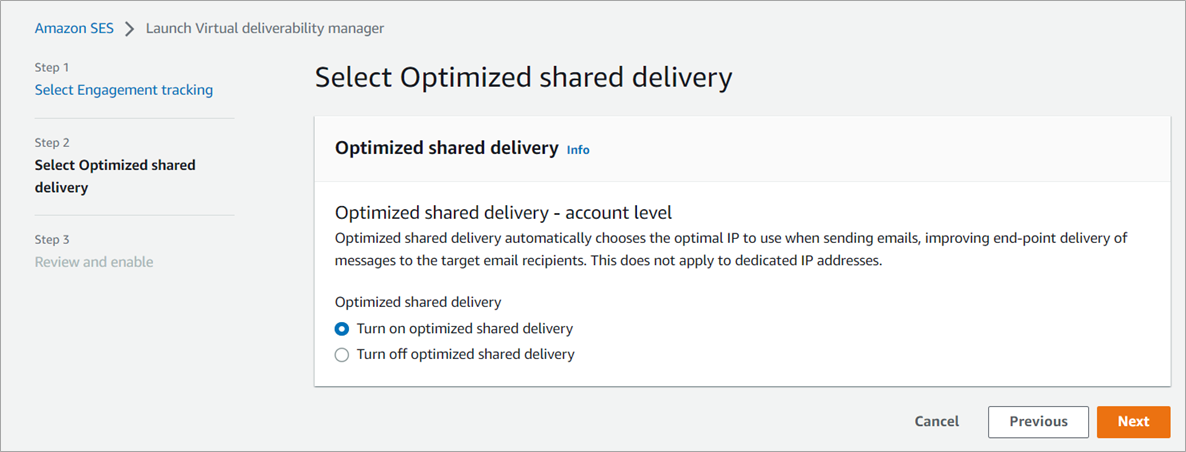The width and height of the screenshot is (1186, 452).
Task: Select Turn on optimized shared delivery radio
Action: pyautogui.click(x=342, y=328)
